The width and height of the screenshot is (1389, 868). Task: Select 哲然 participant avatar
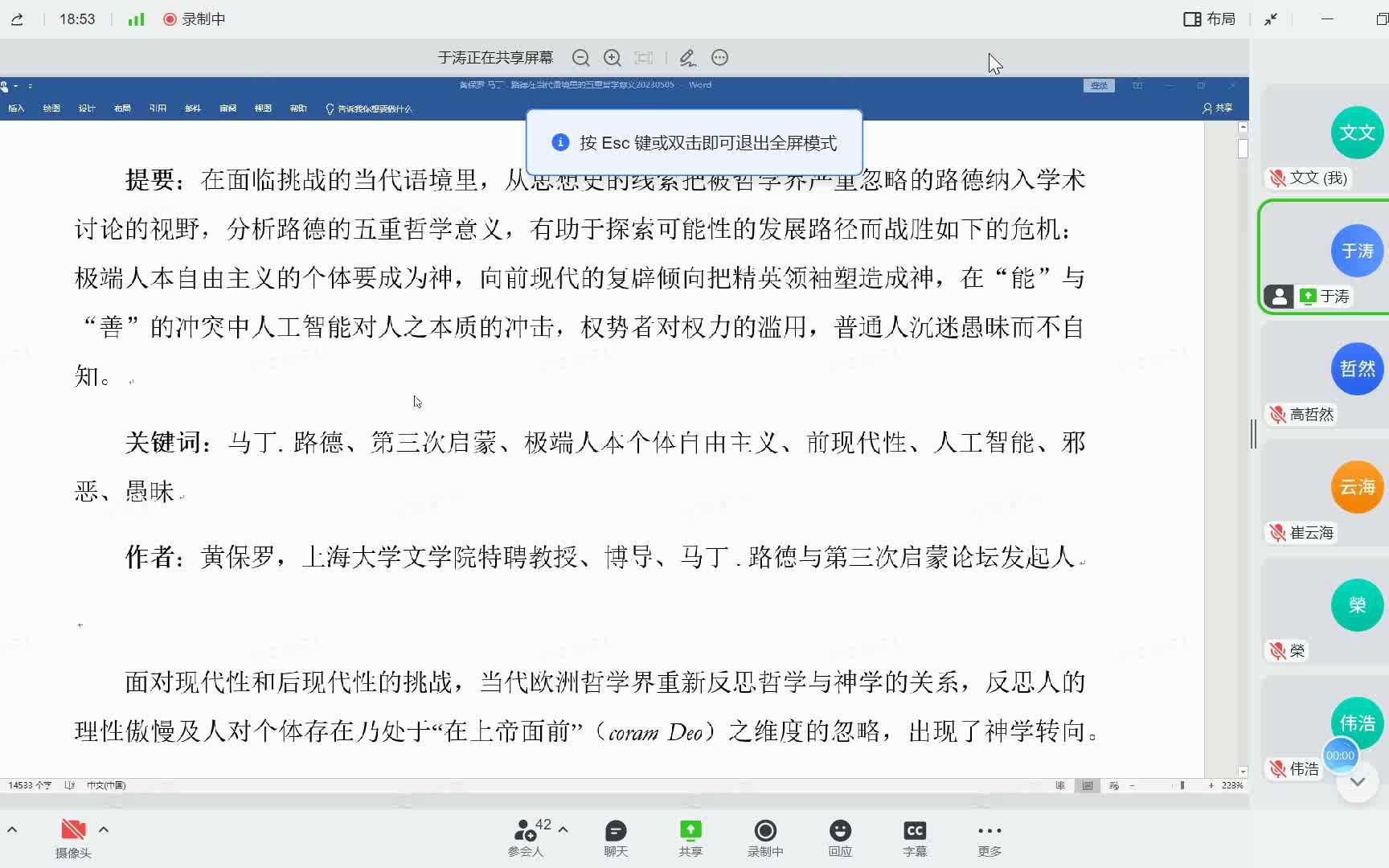pyautogui.click(x=1357, y=369)
